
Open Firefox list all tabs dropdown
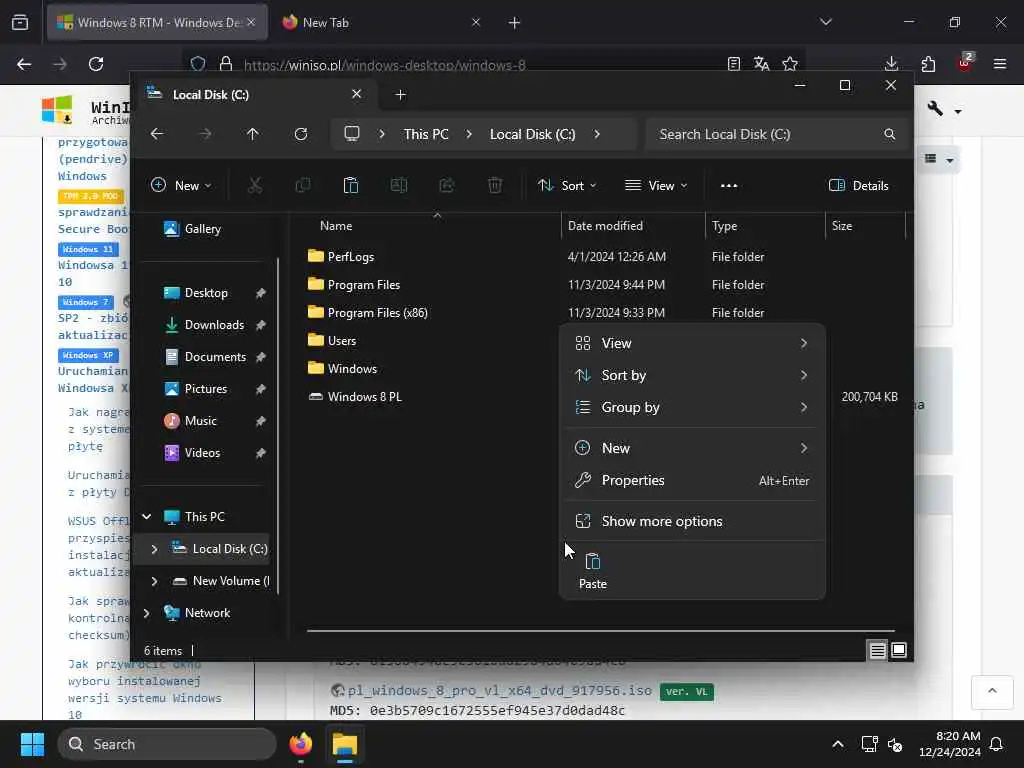point(825,22)
